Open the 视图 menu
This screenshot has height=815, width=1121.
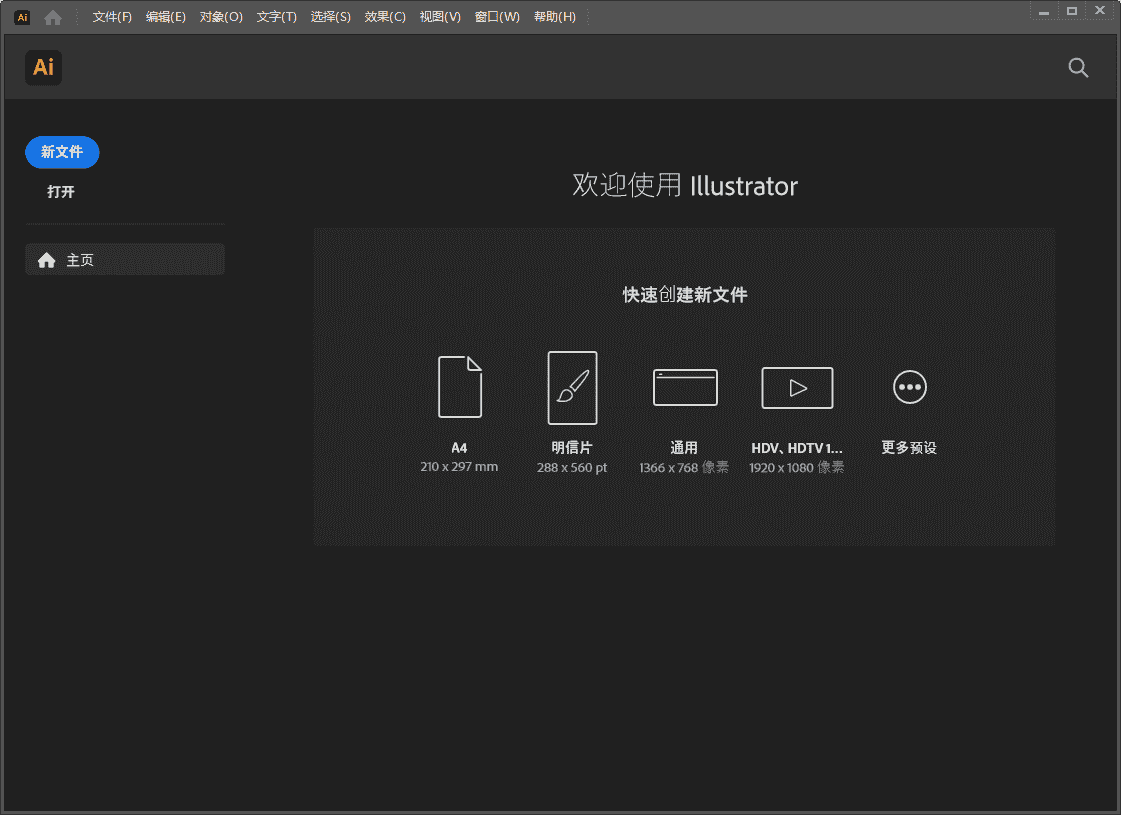point(440,16)
